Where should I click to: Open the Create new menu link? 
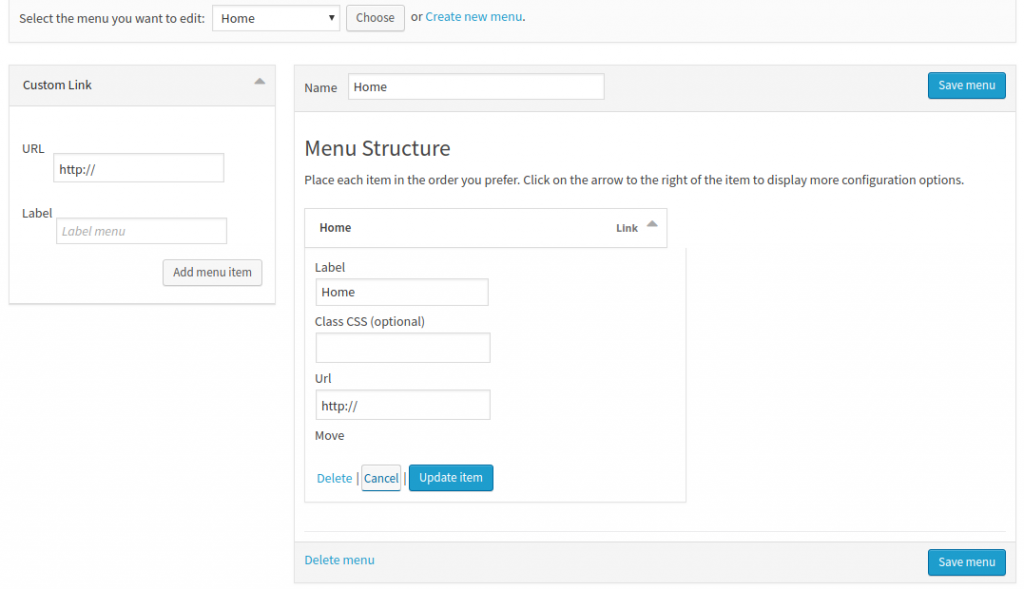[x=473, y=17]
